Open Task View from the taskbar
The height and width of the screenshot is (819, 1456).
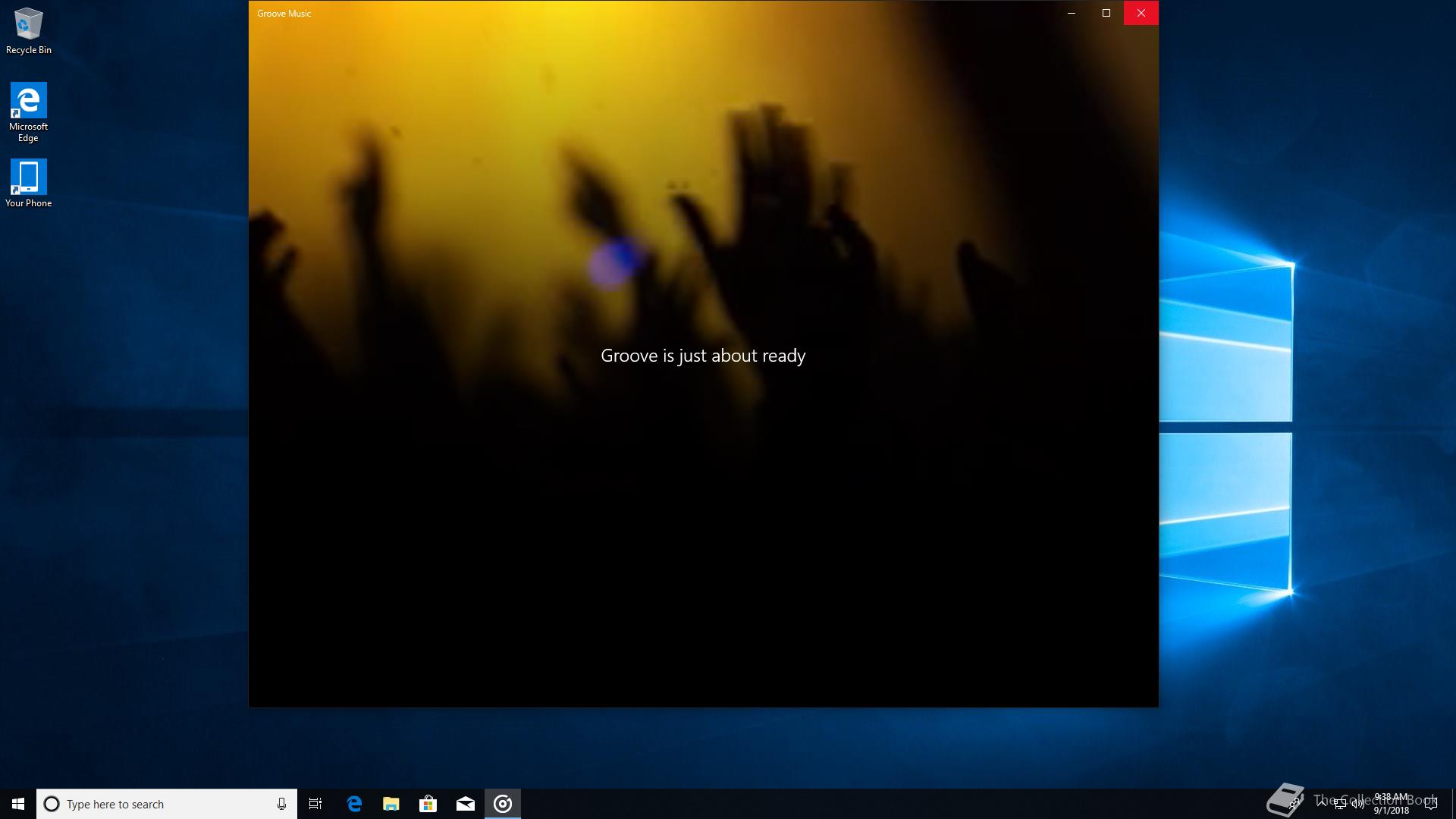click(315, 804)
